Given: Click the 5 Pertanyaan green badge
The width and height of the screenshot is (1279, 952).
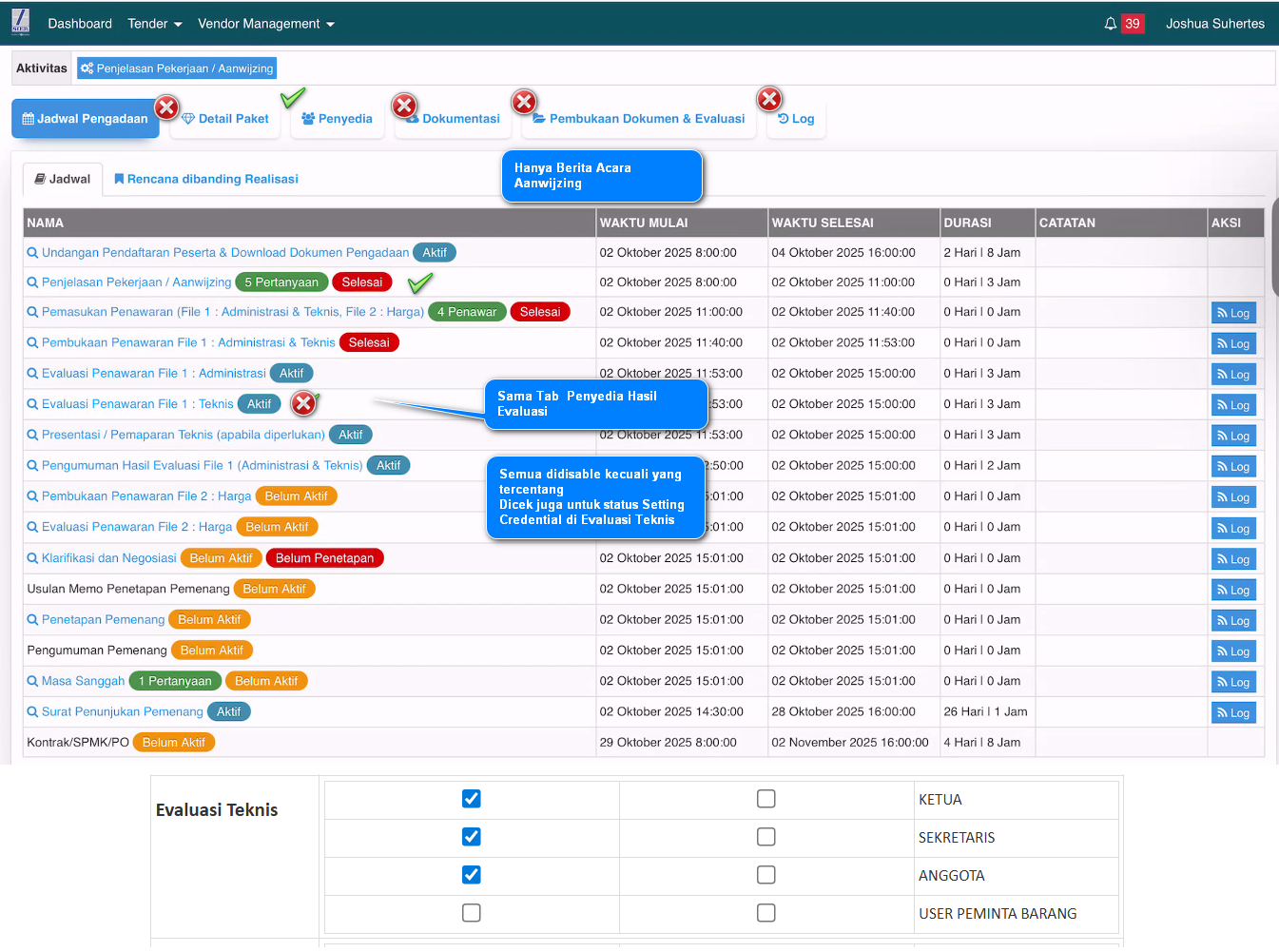Looking at the screenshot, I should click(x=281, y=282).
